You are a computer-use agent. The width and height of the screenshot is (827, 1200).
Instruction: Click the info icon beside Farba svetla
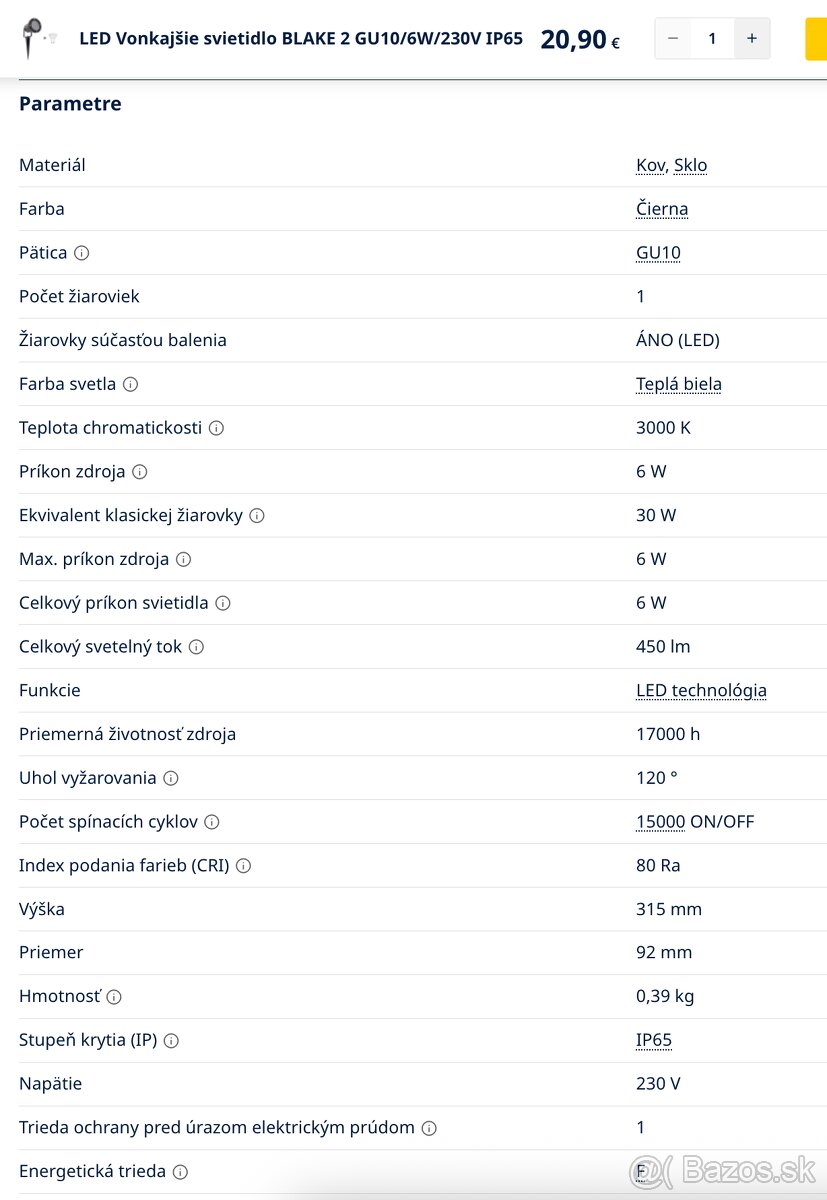pyautogui.click(x=130, y=384)
